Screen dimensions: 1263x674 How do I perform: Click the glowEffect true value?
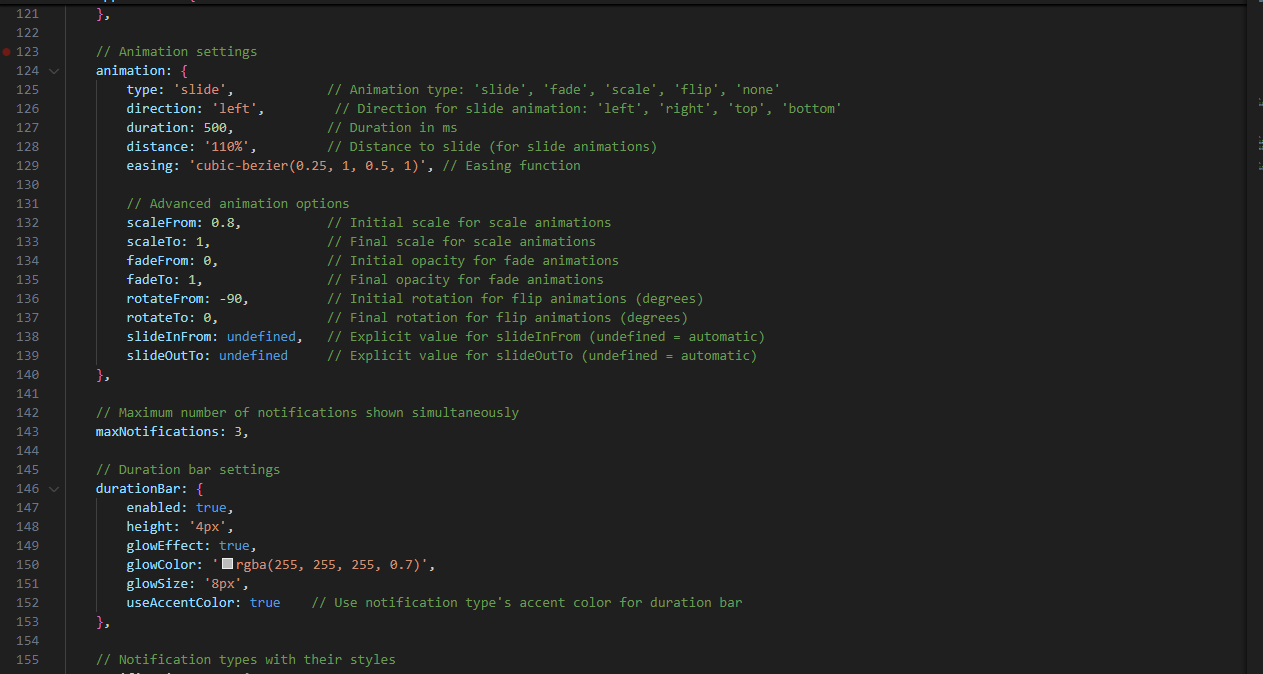click(233, 546)
